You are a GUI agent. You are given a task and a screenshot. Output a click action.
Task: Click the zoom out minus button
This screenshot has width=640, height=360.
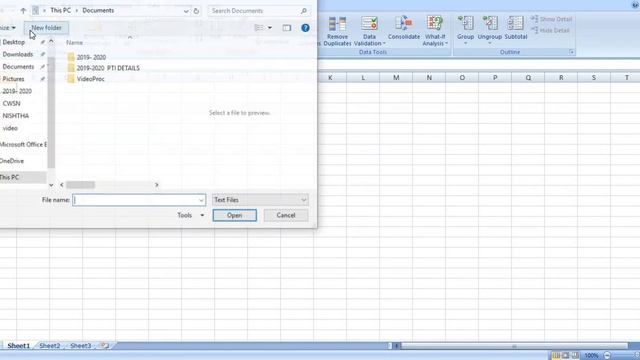pyautogui.click(x=607, y=356)
